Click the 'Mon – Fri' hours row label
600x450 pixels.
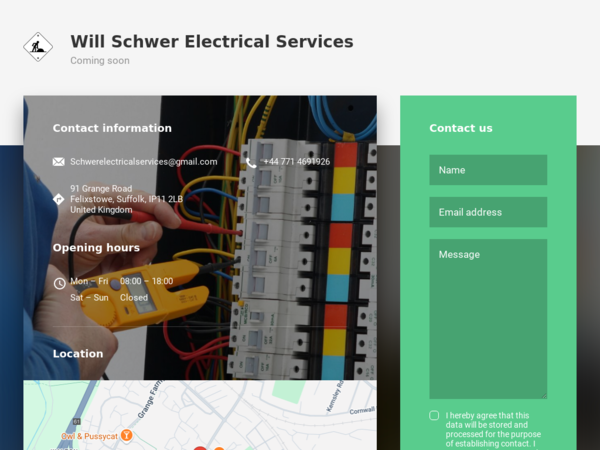(x=89, y=281)
